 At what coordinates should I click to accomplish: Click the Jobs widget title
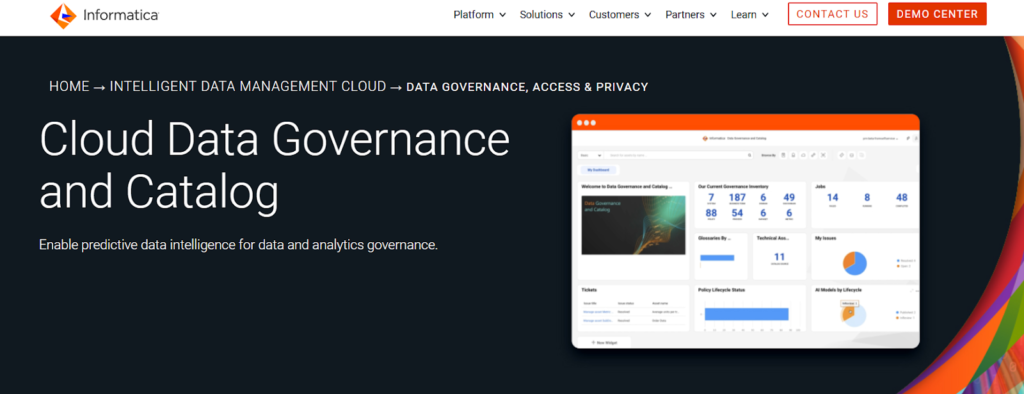820,186
